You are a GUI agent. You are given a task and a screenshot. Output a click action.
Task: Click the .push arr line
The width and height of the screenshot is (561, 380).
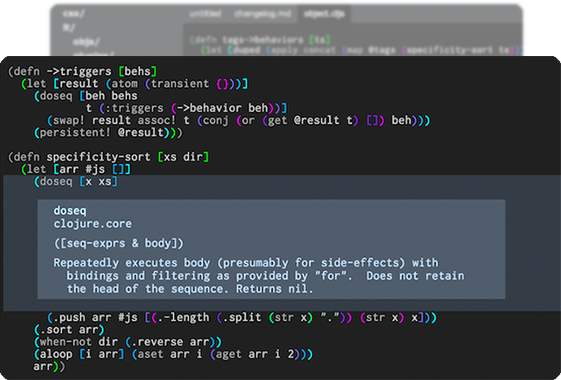(242, 317)
